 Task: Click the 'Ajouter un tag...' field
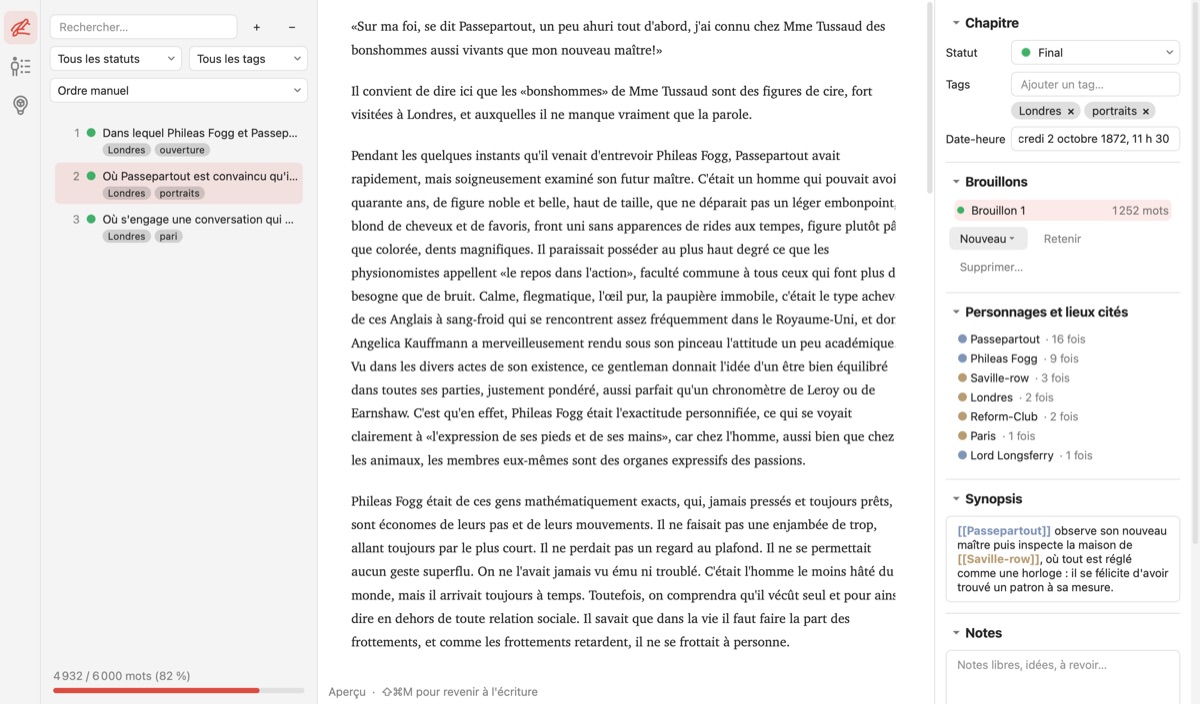(1095, 84)
